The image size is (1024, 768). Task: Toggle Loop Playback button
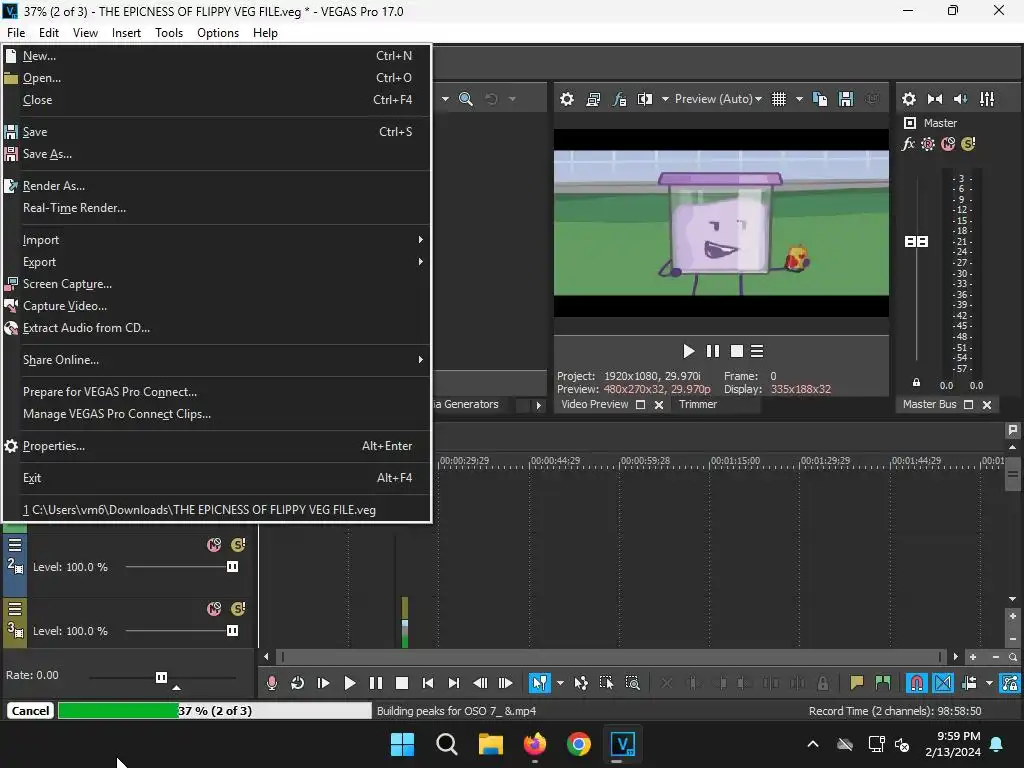click(297, 683)
